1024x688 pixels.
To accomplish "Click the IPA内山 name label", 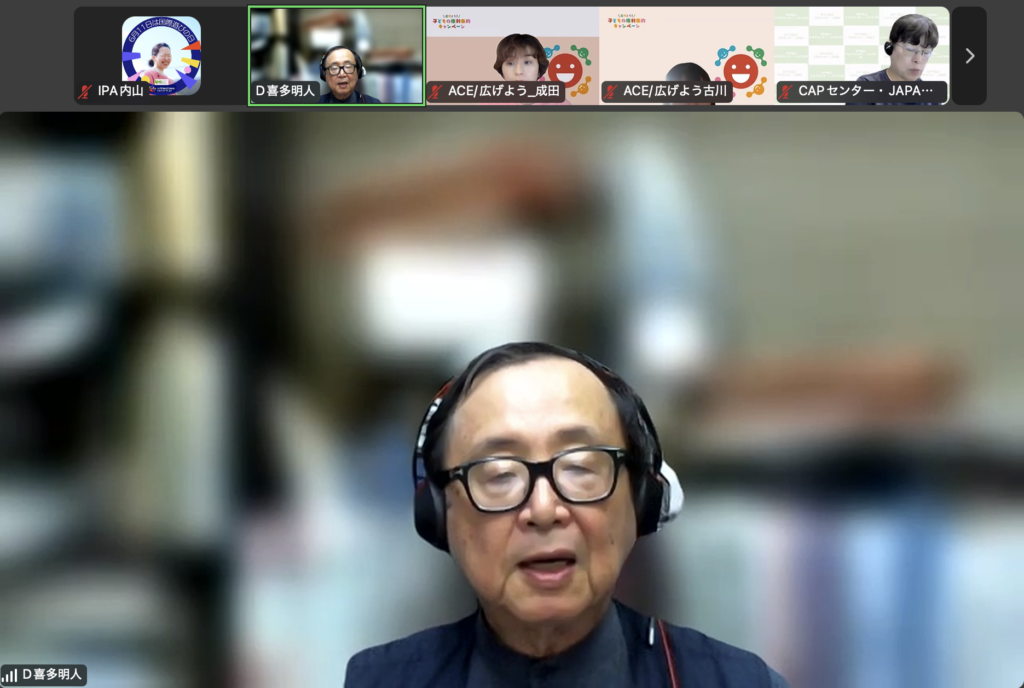I will click(x=120, y=92).
